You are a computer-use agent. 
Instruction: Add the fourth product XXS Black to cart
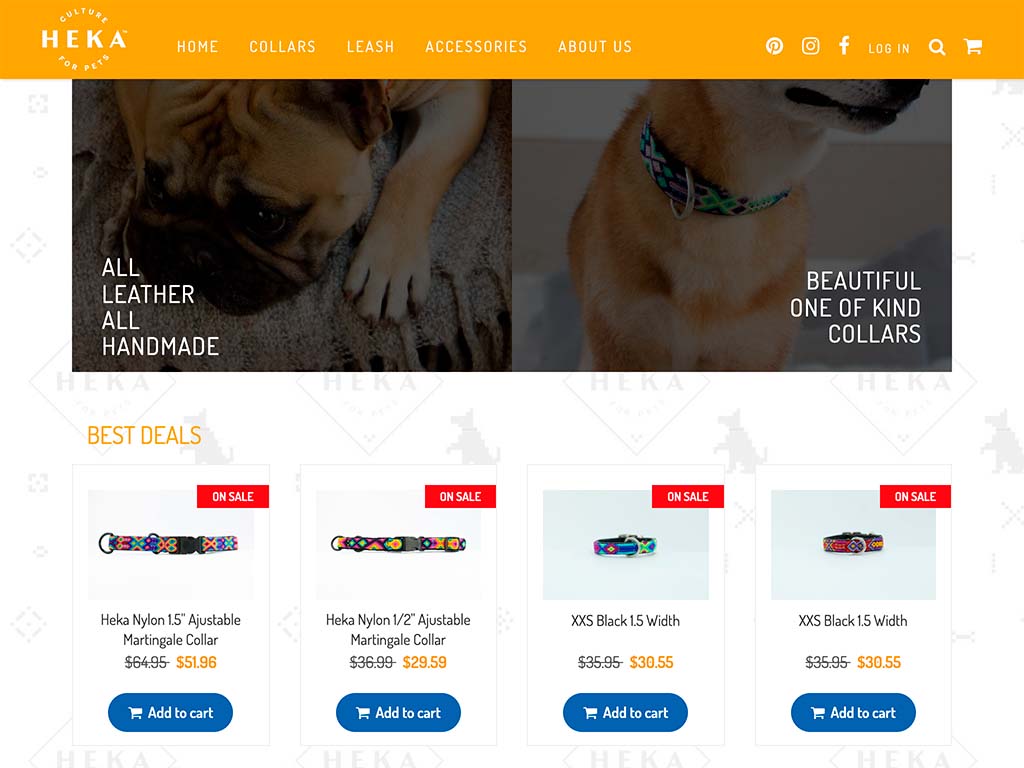853,712
